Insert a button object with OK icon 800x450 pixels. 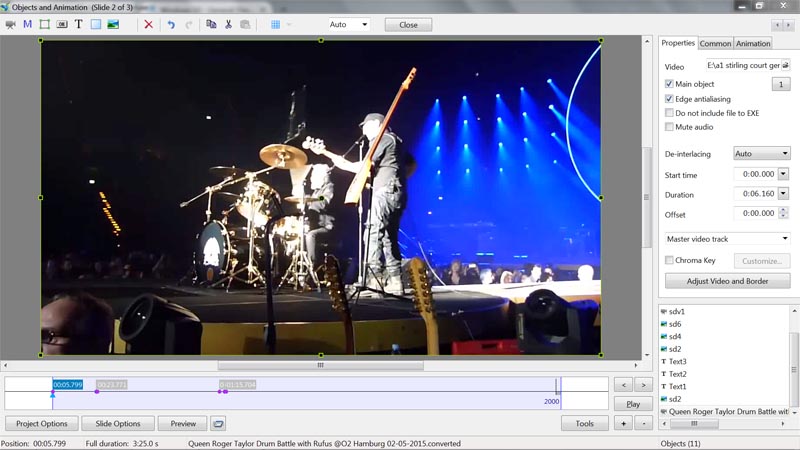click(62, 24)
